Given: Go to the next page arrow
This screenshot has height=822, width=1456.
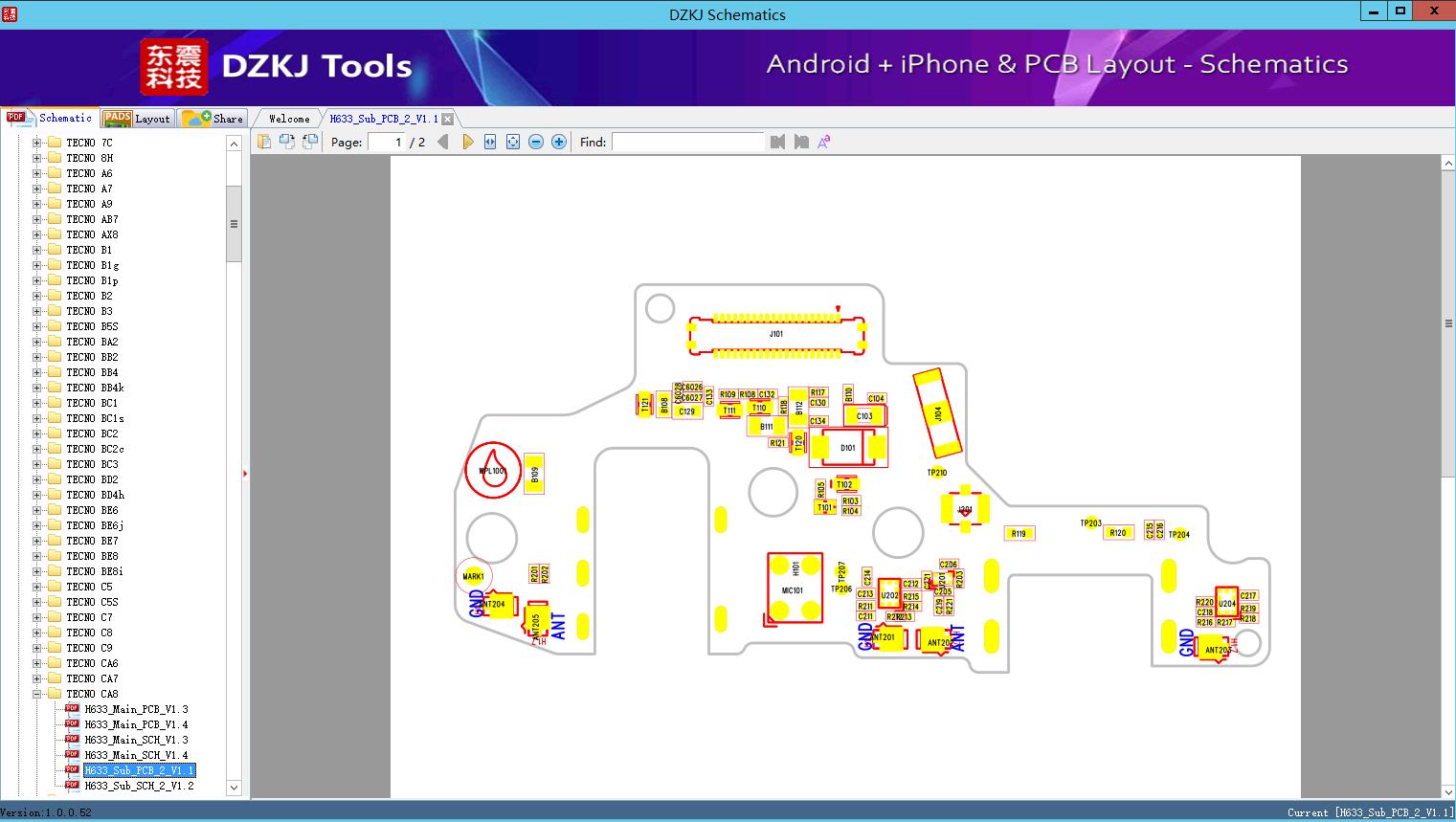Looking at the screenshot, I should [467, 142].
